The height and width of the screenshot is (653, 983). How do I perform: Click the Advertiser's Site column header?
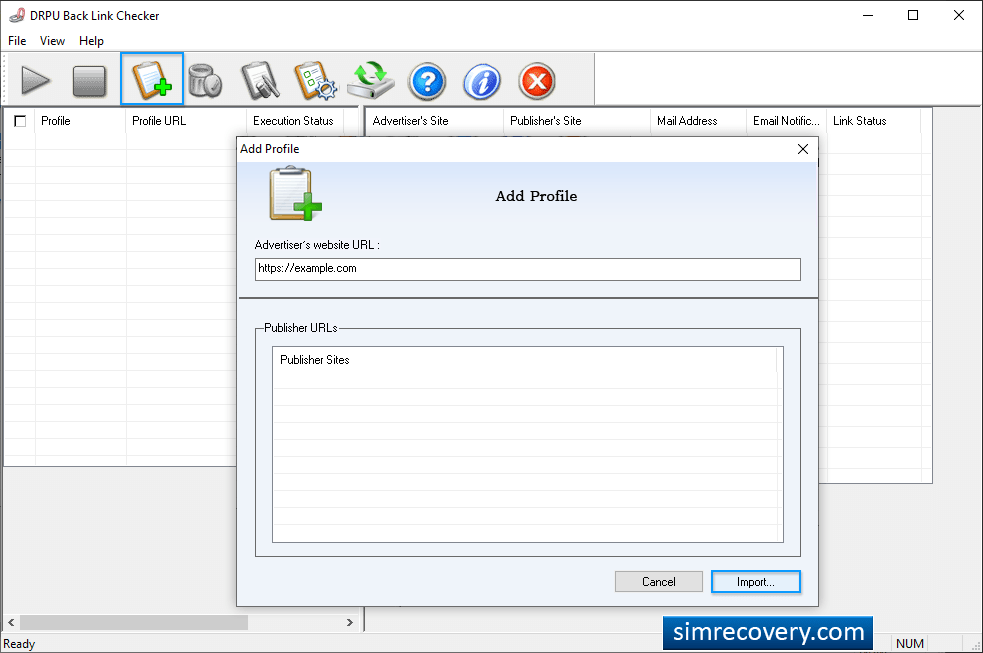434,121
